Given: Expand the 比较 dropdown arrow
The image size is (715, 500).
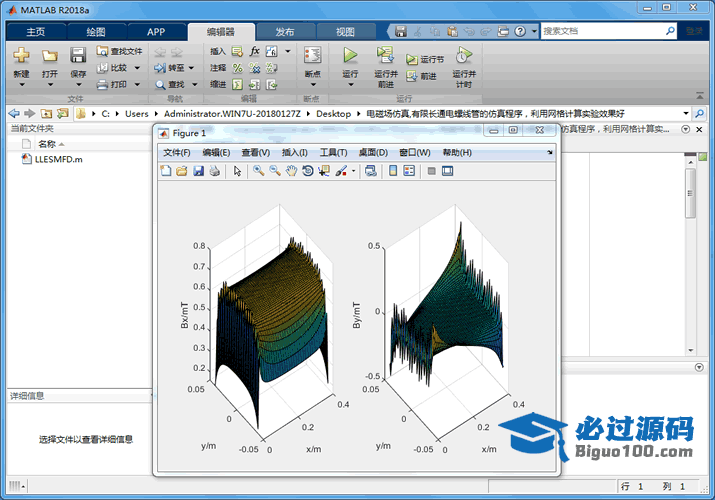Looking at the screenshot, I should (x=137, y=68).
